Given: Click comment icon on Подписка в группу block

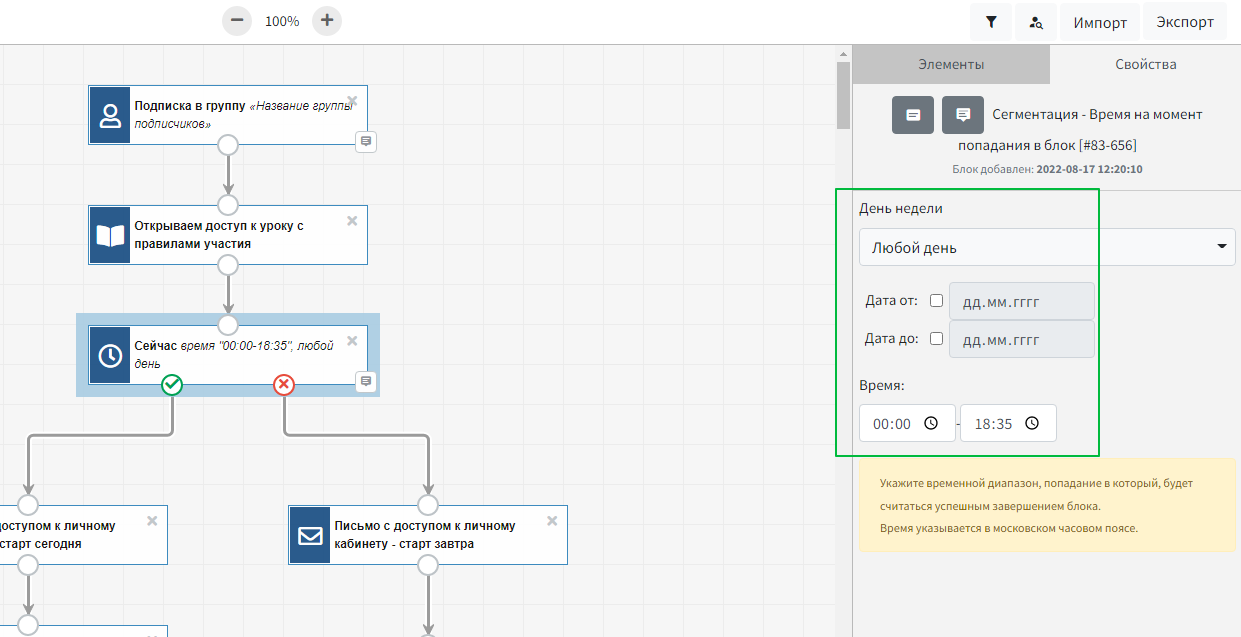Looking at the screenshot, I should (366, 141).
